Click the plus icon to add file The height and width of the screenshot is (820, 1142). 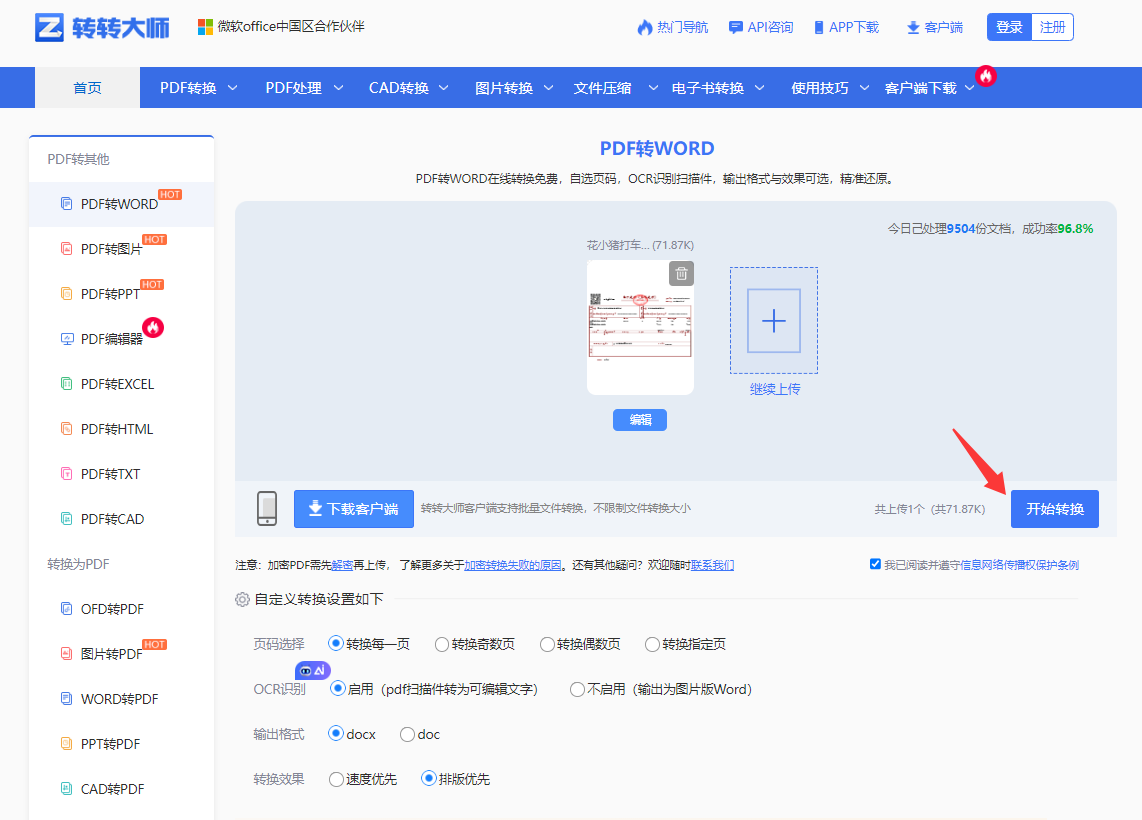pos(773,320)
